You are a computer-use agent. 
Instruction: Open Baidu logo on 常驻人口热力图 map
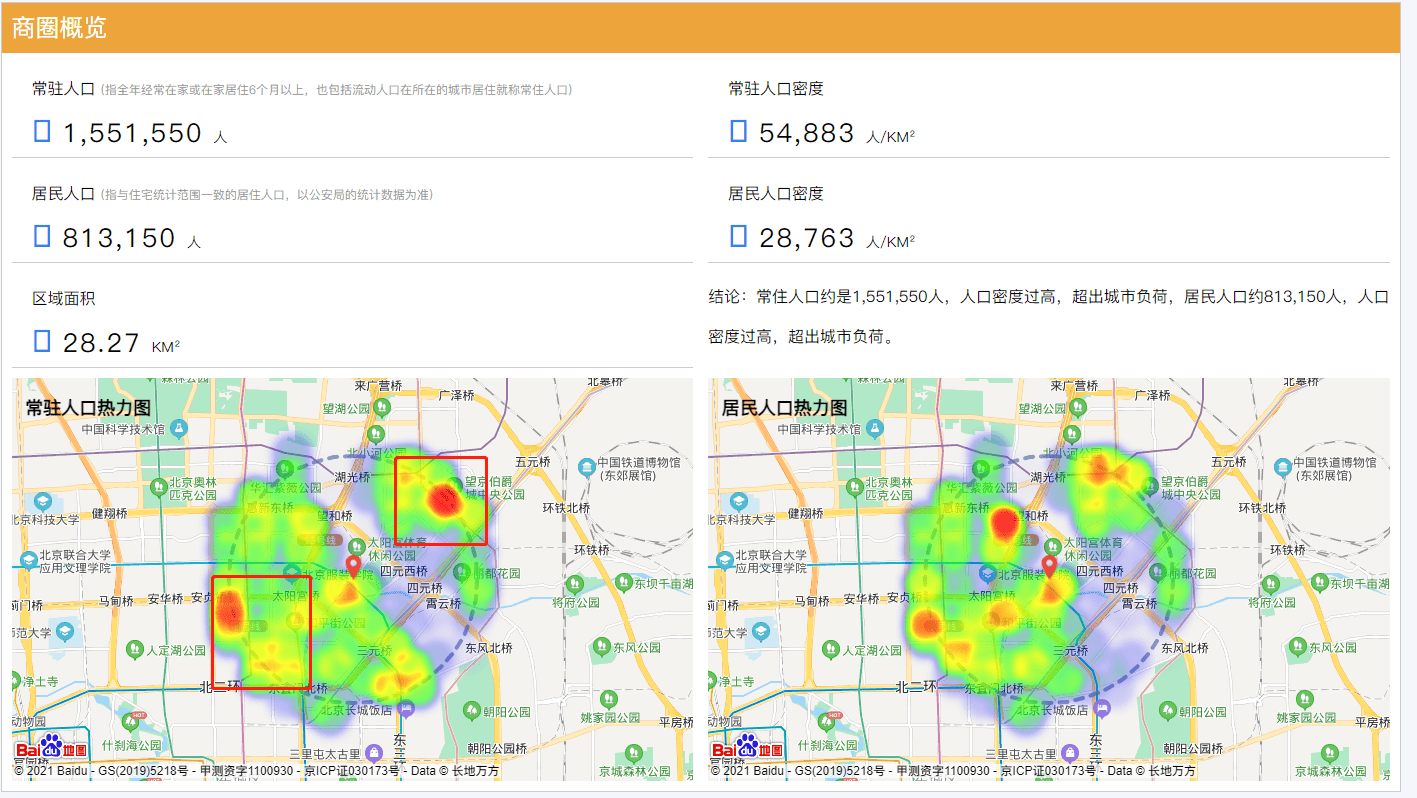[x=51, y=748]
